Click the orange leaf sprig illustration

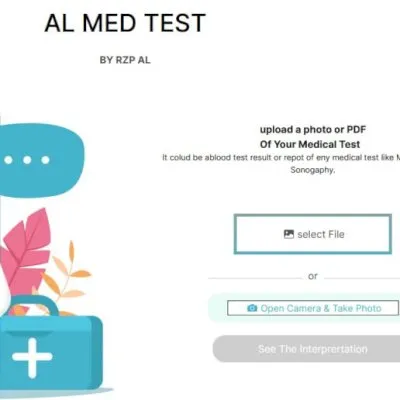pyautogui.click(x=68, y=273)
